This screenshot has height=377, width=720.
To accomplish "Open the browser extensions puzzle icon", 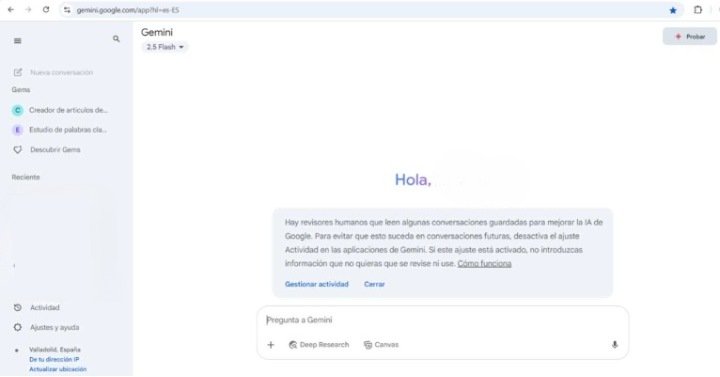I will [698, 10].
